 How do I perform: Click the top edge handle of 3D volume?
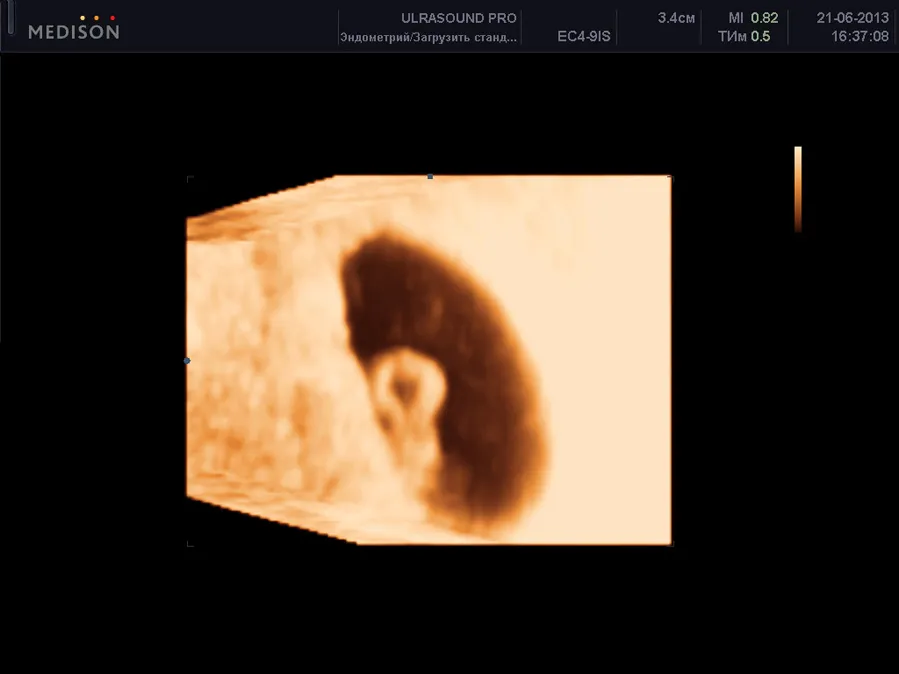tap(430, 177)
